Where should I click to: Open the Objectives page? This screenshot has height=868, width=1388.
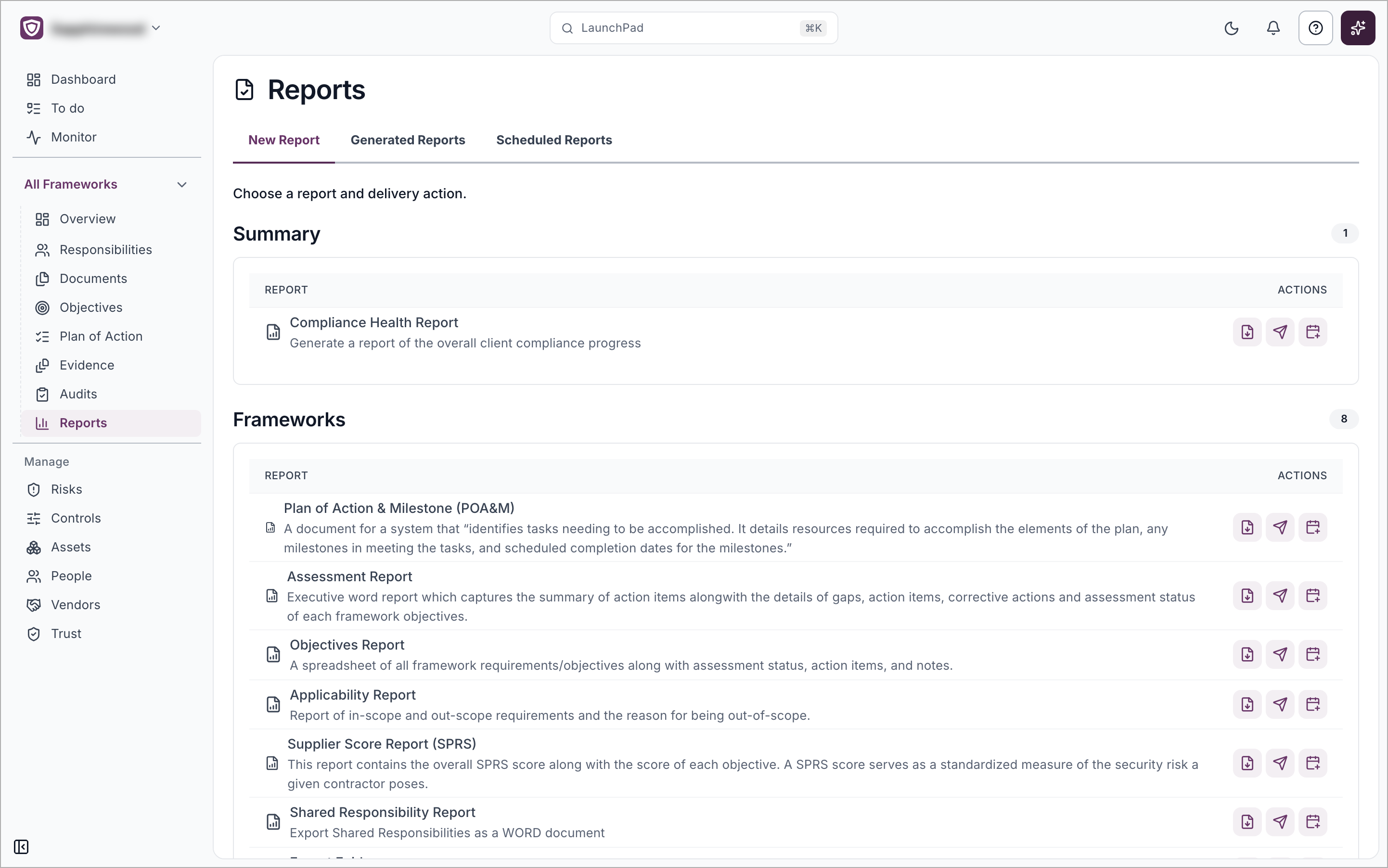tap(111, 308)
